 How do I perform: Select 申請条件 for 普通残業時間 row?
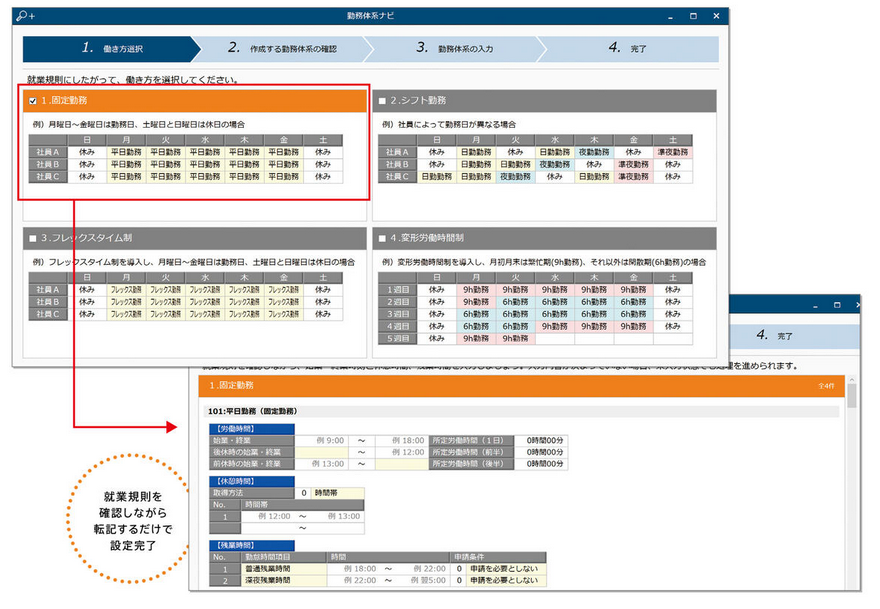click(501, 568)
